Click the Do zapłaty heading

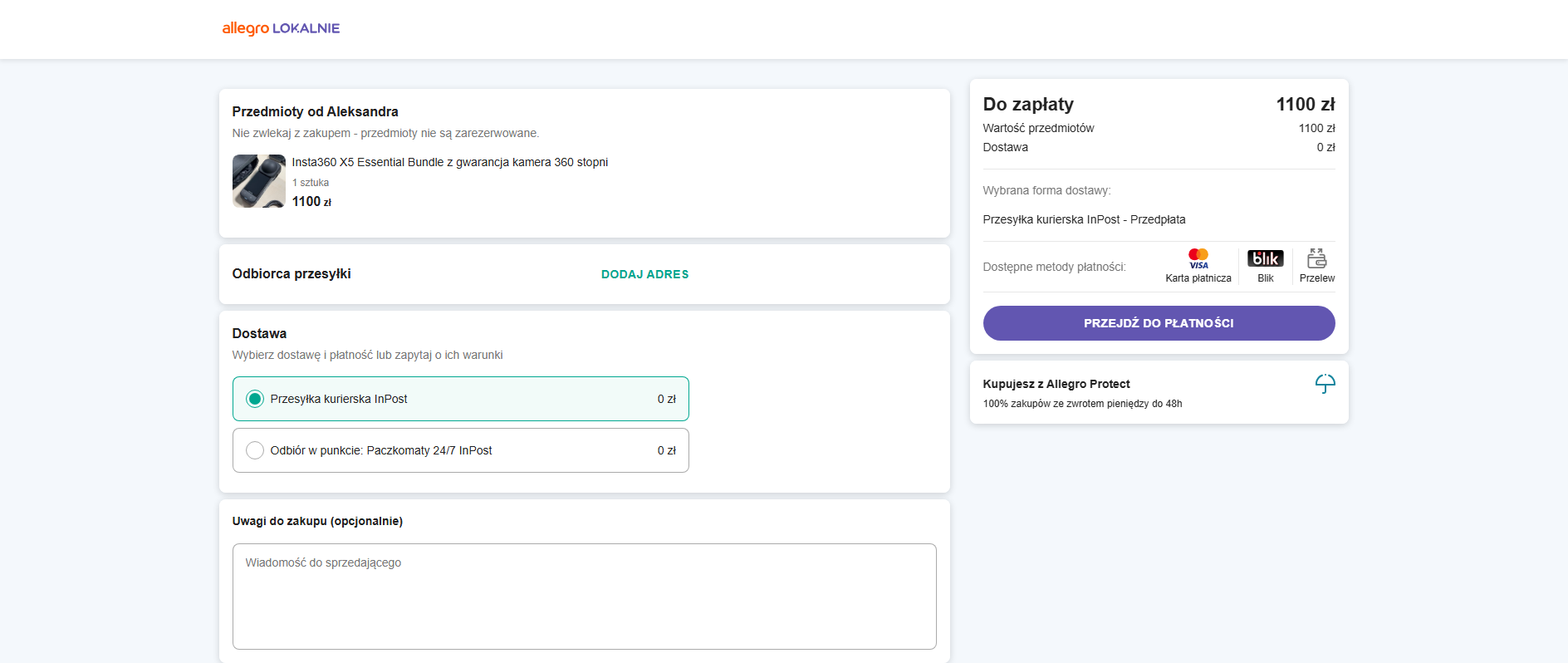coord(1028,104)
